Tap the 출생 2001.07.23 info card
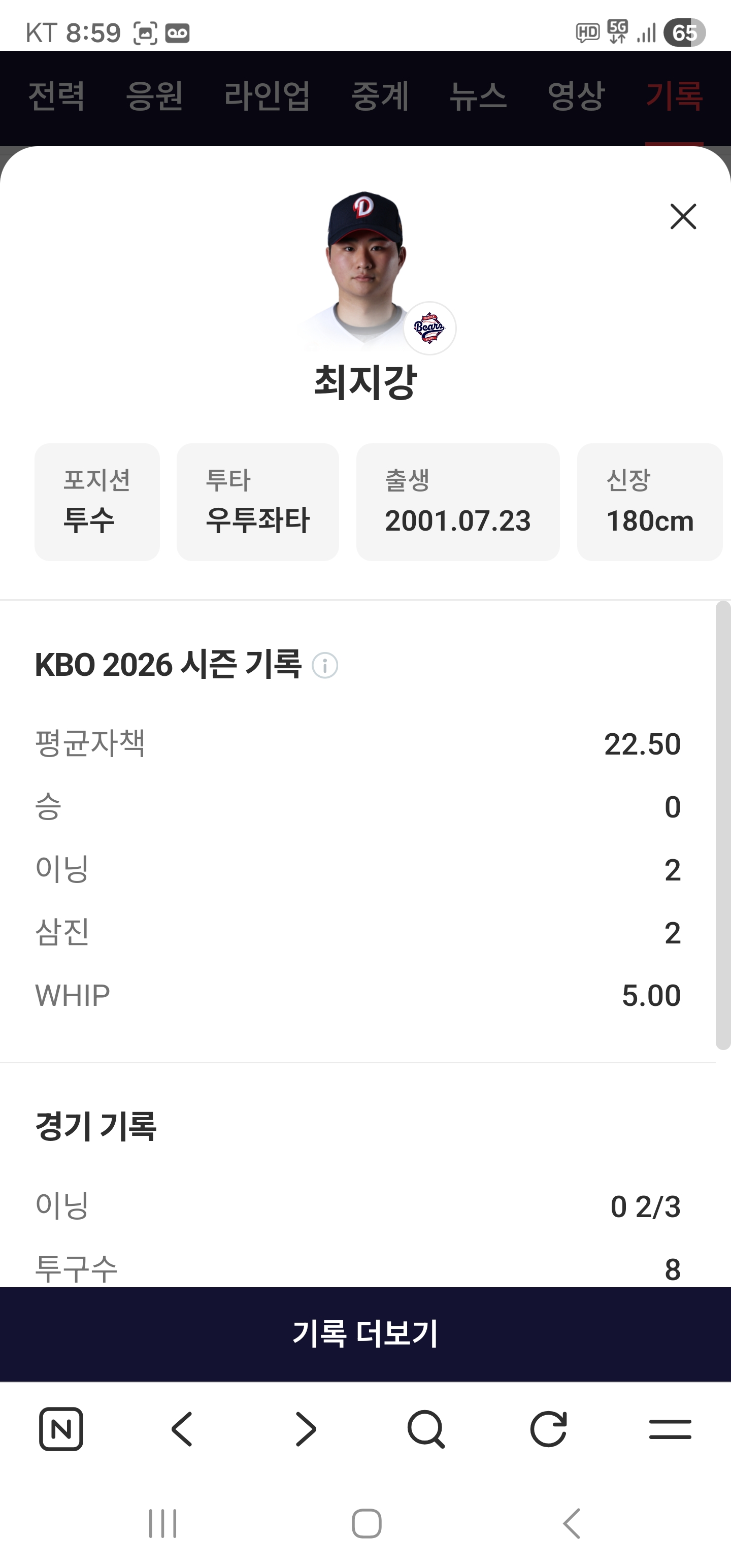Screen dimensions: 731x1568 point(458,502)
